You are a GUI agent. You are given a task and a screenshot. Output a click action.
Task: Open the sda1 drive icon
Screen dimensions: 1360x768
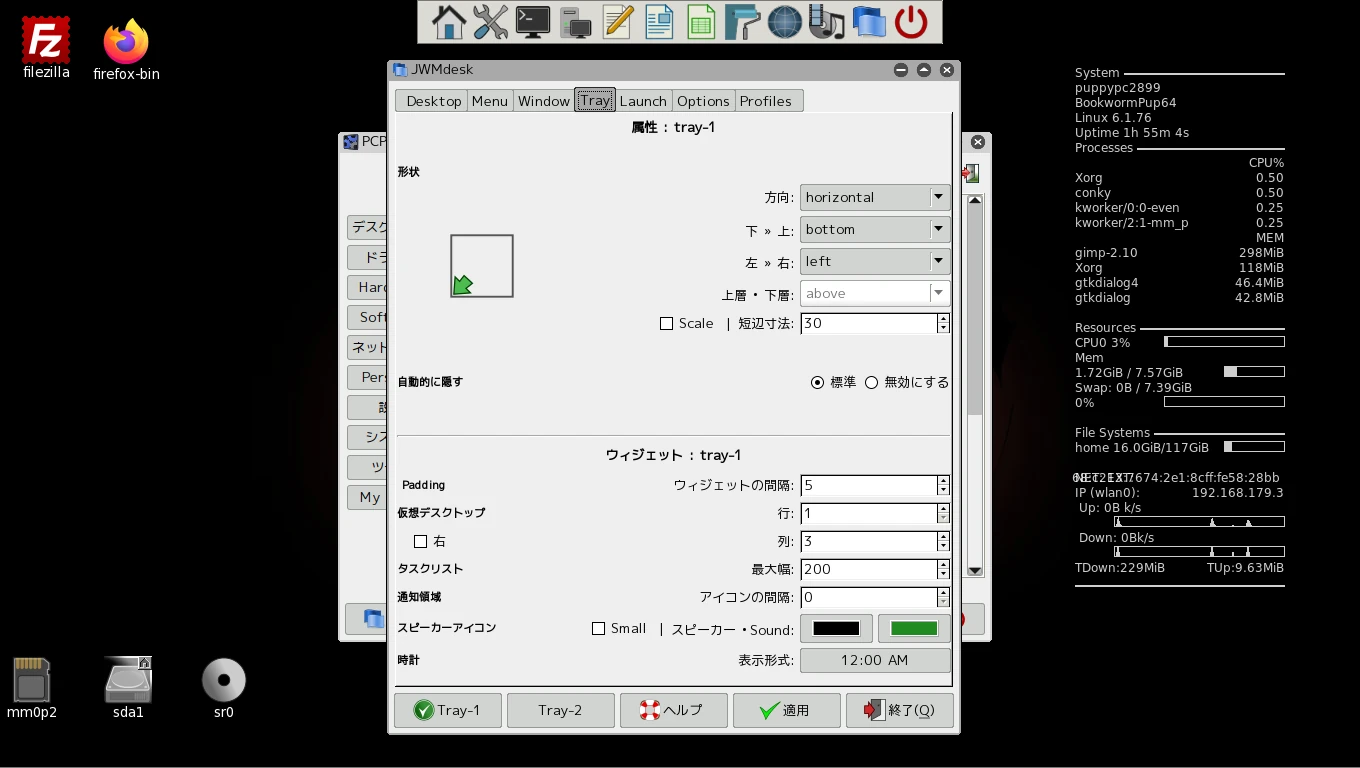point(128,681)
